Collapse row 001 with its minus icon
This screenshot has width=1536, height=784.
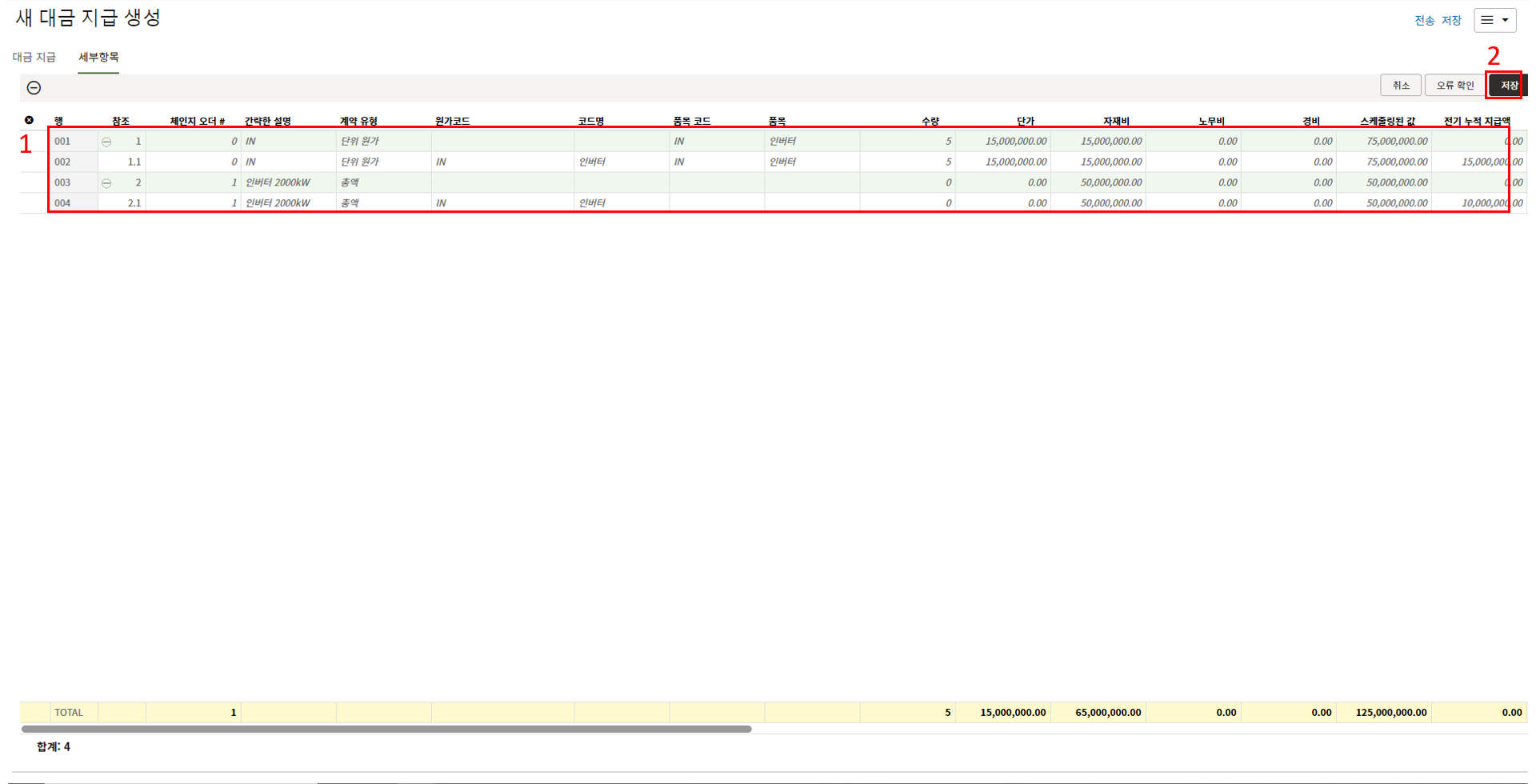coord(106,142)
